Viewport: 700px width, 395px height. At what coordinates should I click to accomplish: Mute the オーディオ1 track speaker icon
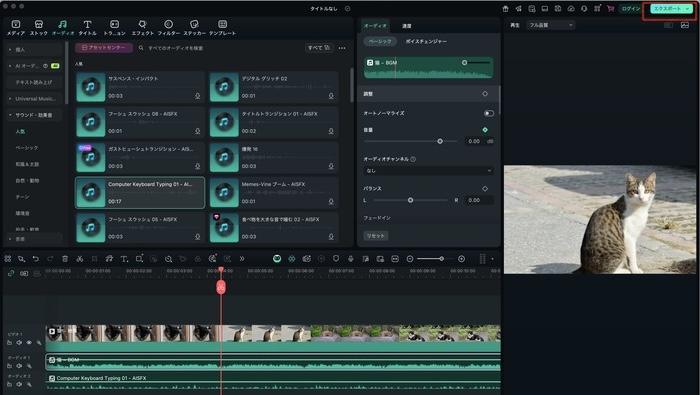point(19,366)
